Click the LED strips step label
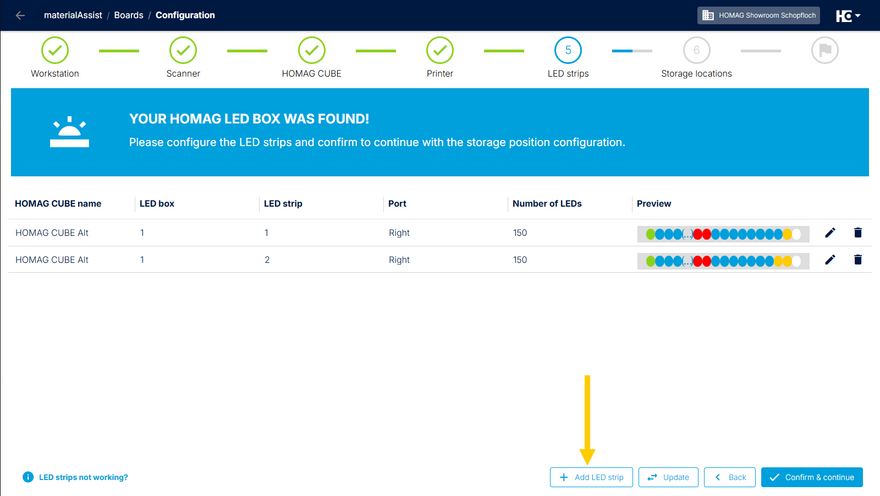 [568, 74]
